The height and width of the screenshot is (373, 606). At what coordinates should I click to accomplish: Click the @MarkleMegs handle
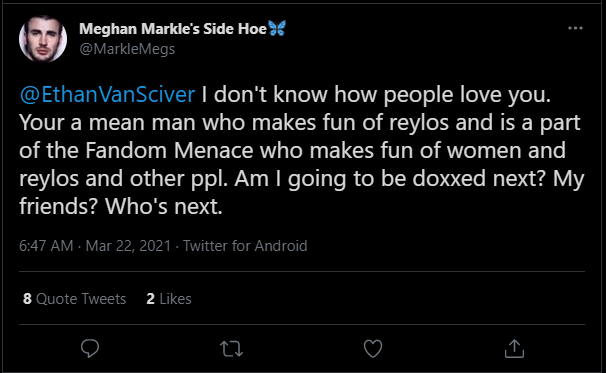[x=127, y=49]
